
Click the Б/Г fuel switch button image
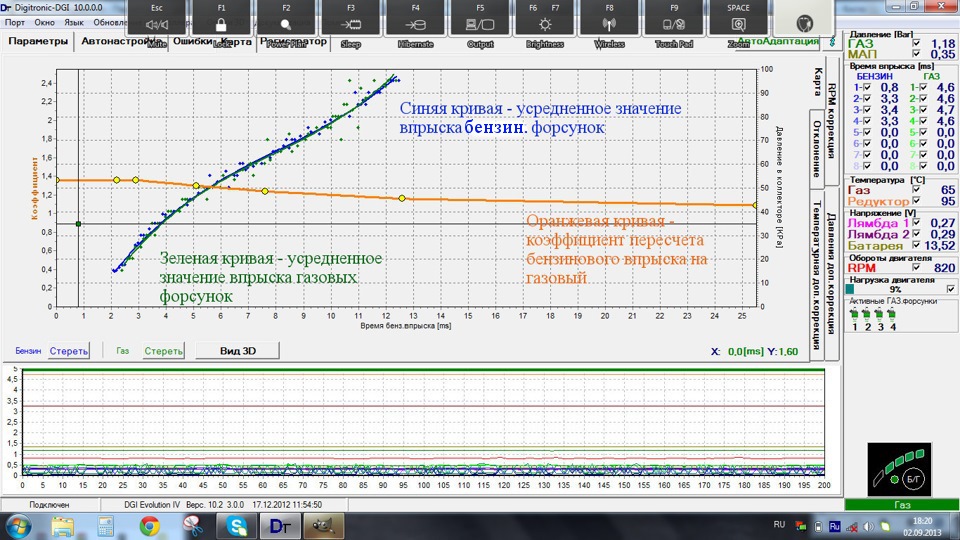point(899,469)
